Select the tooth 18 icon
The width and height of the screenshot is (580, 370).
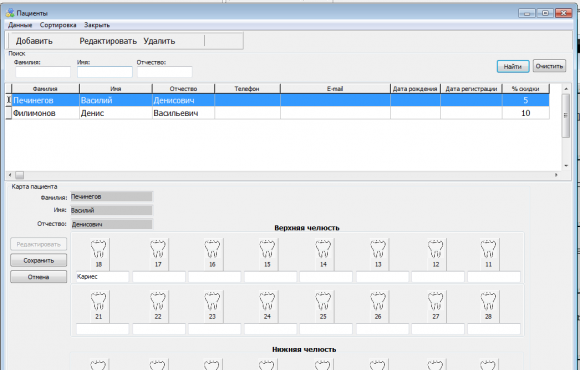98,254
